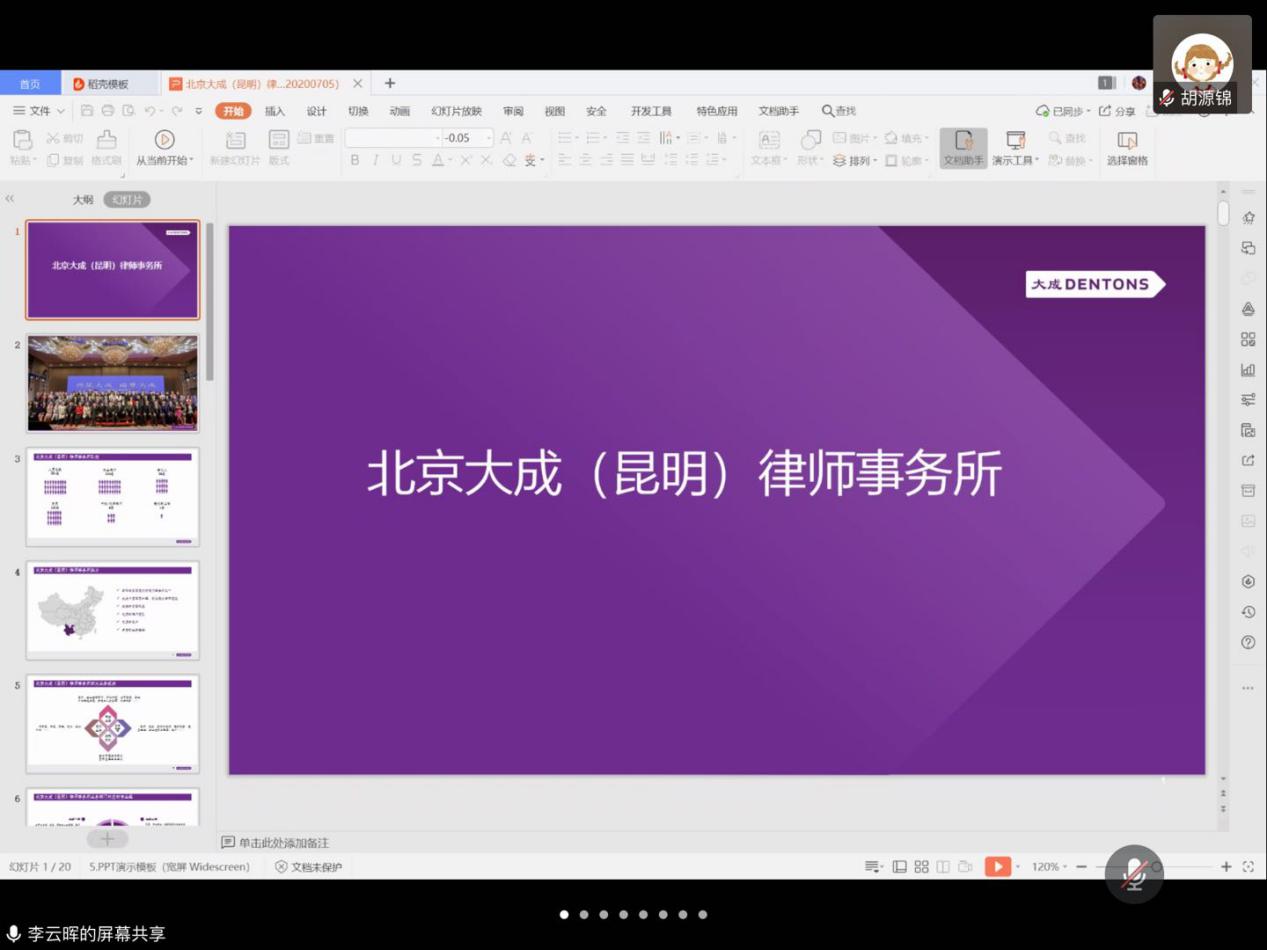Click the font color A icon
1267x950 pixels.
438,160
